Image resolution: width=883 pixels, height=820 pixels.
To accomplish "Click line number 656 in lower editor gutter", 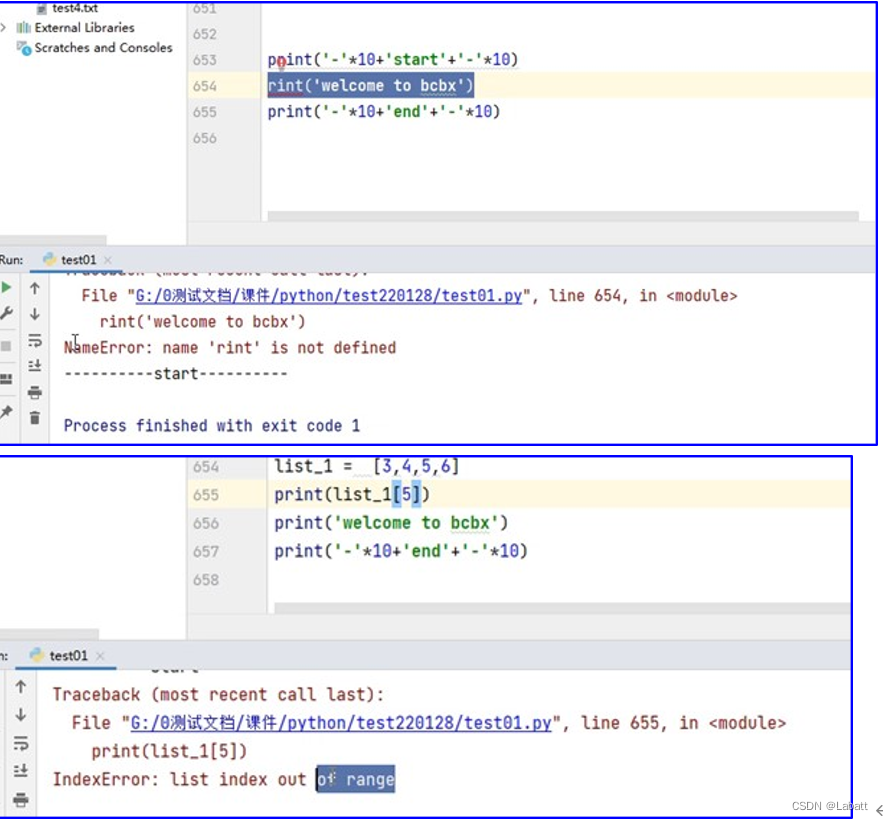I will click(206, 523).
